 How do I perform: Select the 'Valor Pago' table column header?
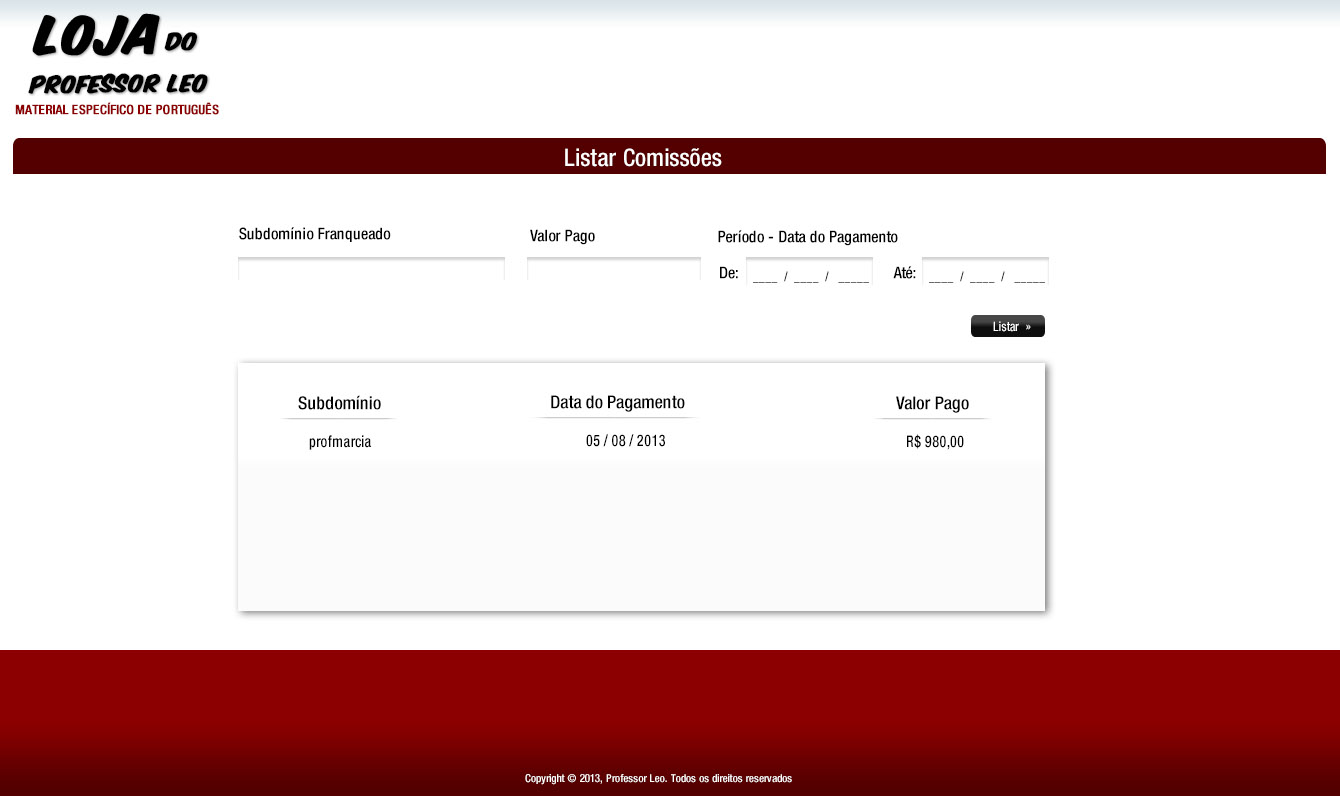(x=932, y=404)
